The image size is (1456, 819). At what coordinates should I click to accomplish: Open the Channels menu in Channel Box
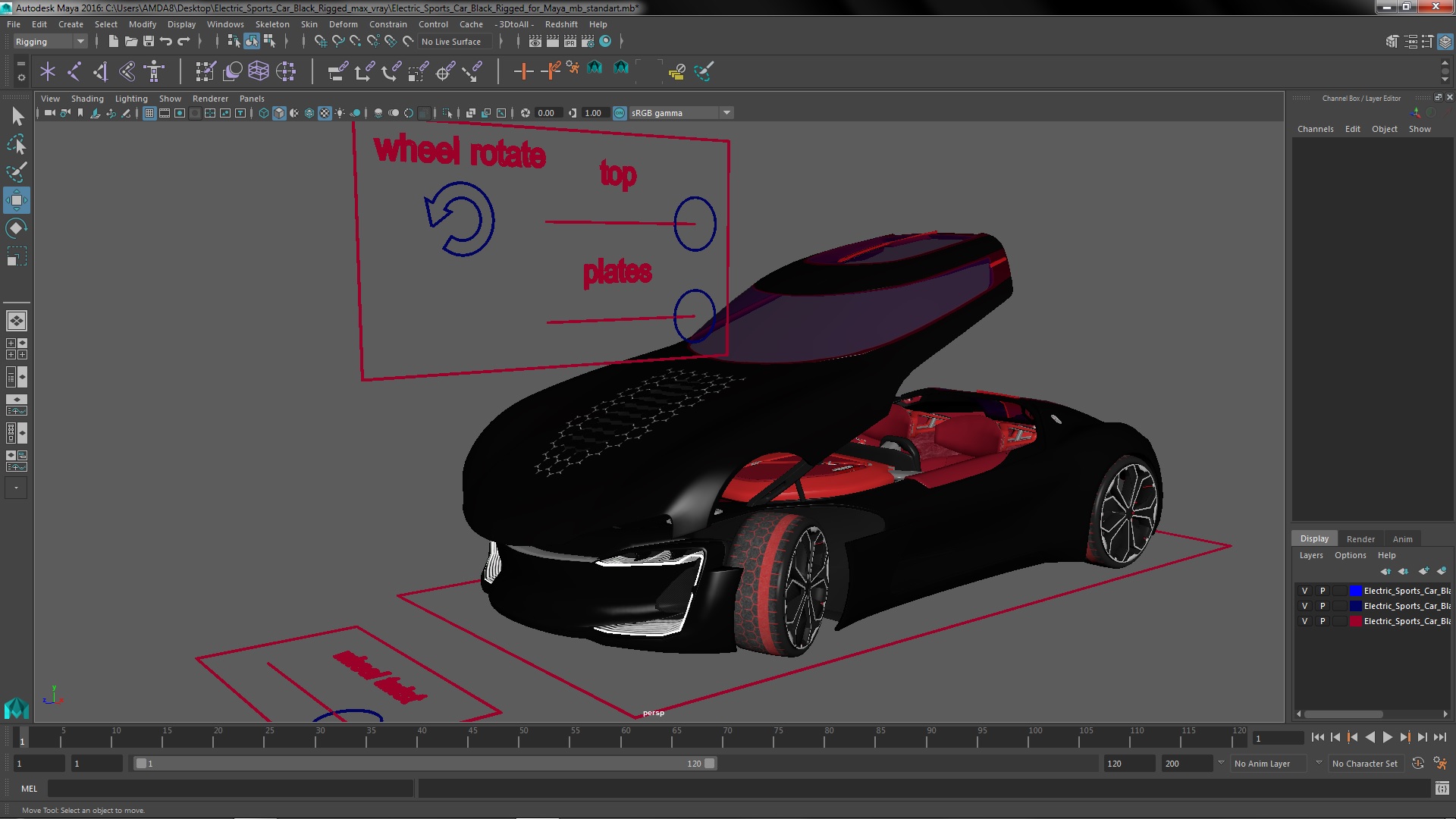coord(1315,129)
